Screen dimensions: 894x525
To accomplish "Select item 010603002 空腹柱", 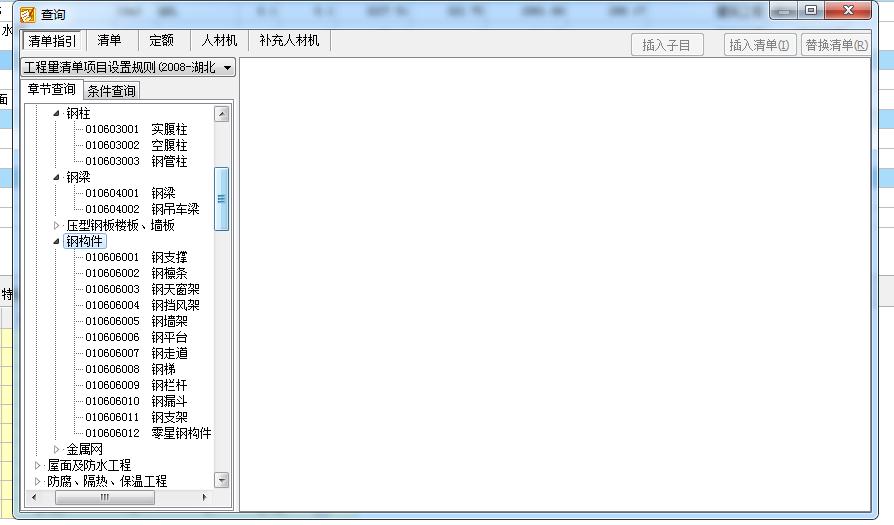I will click(x=136, y=145).
